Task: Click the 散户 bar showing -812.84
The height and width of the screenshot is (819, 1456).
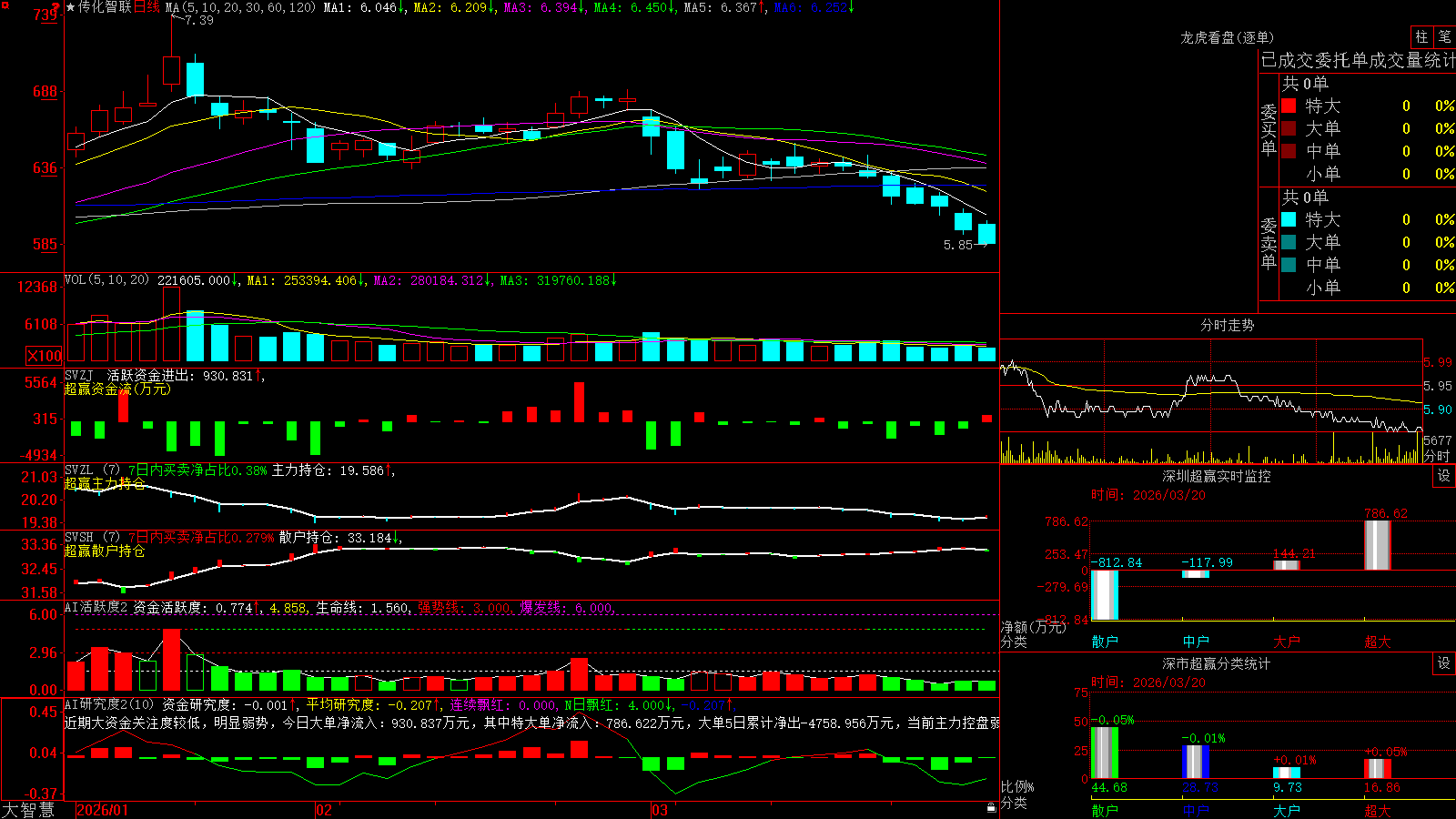Action: click(1104, 595)
